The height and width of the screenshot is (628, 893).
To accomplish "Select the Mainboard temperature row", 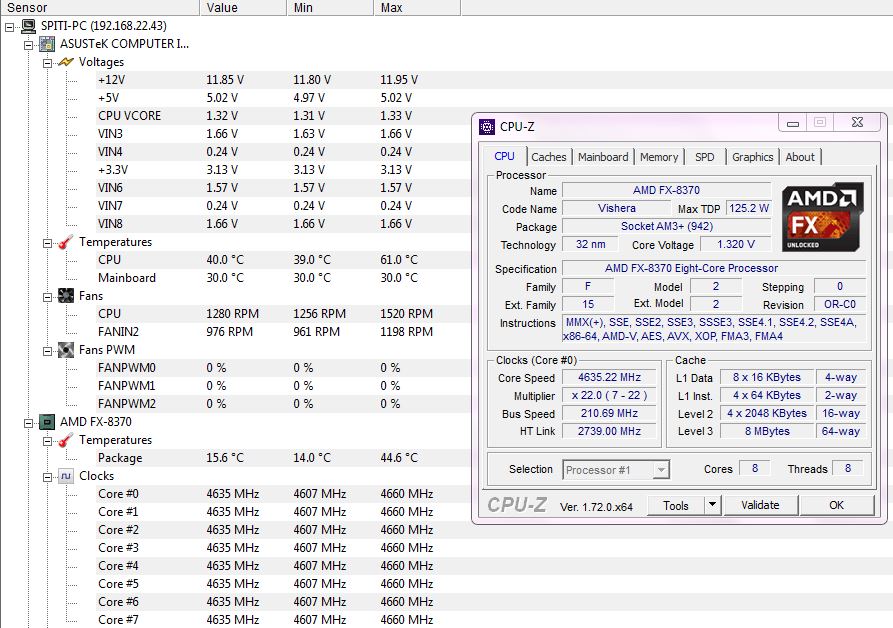I will tap(283, 278).
